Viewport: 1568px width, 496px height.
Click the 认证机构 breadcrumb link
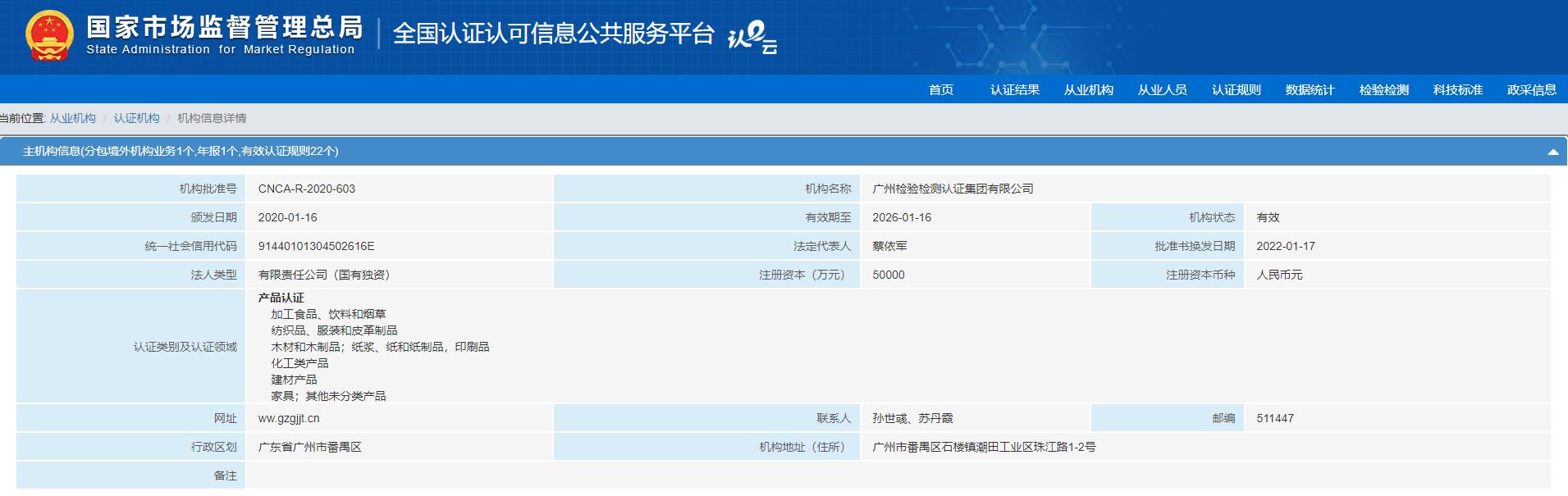click(136, 118)
